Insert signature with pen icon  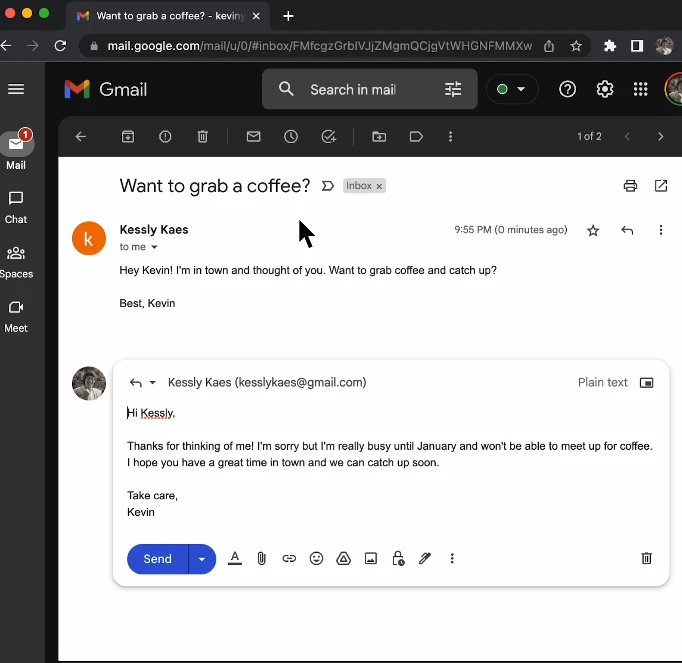pos(425,559)
